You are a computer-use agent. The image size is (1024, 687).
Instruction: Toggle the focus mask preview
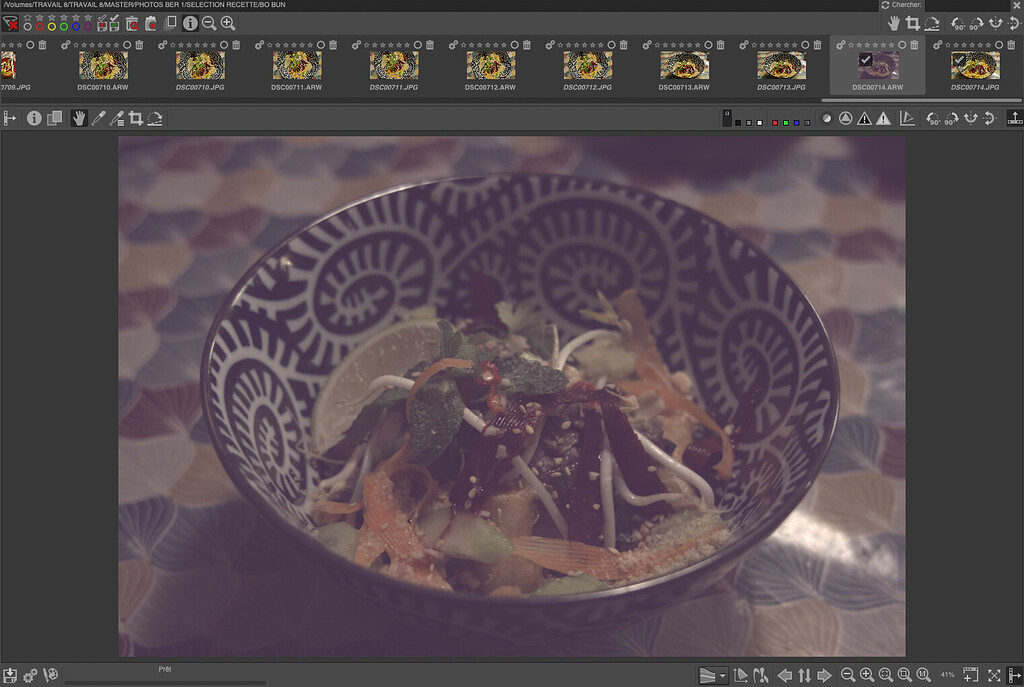tap(845, 118)
